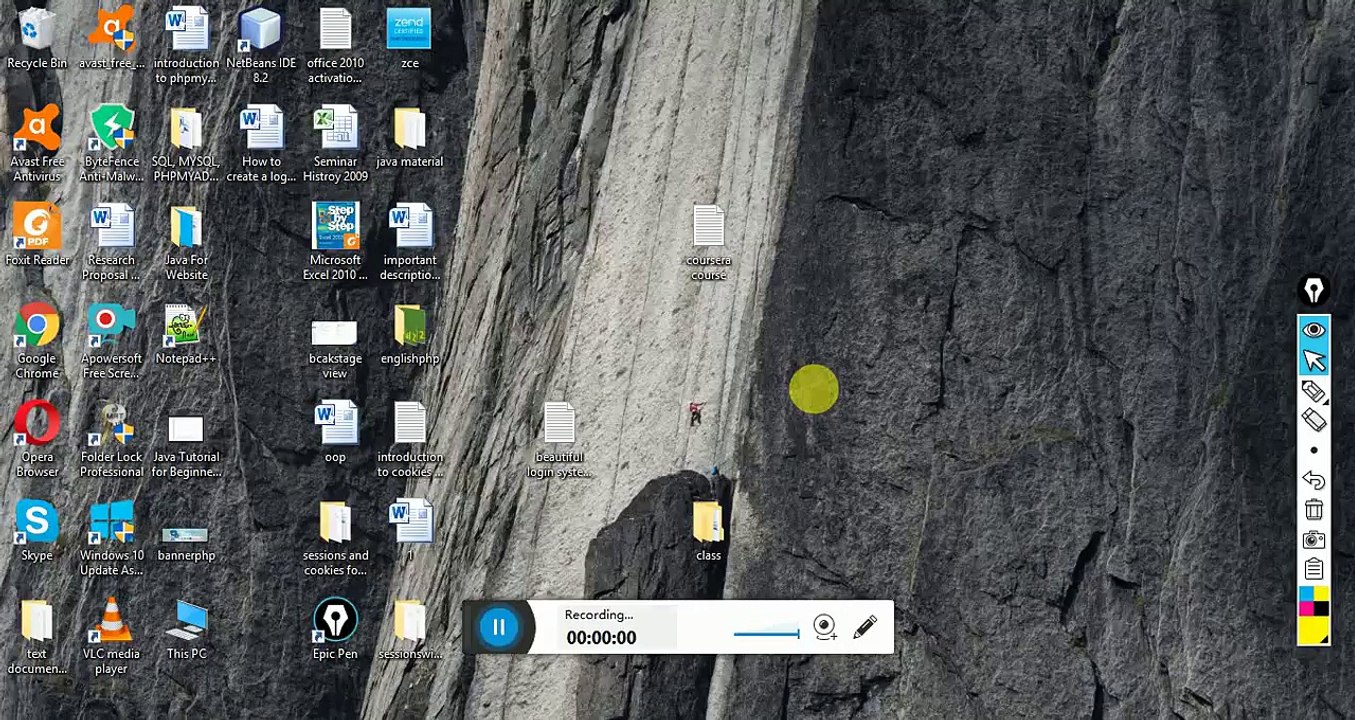Select the "sessionswi..." folder
The image size is (1355, 720).
click(x=409, y=630)
